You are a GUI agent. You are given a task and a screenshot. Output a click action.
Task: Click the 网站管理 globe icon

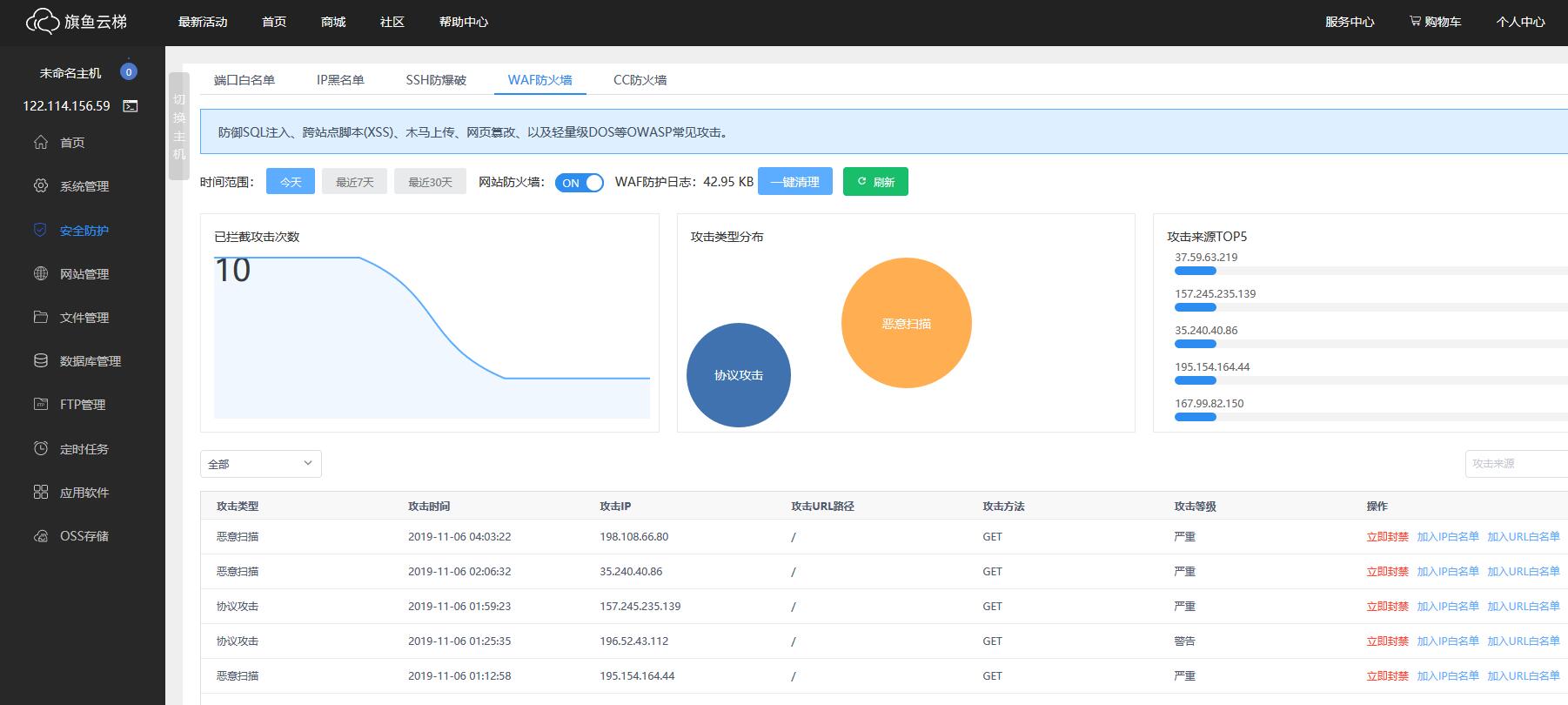(41, 273)
